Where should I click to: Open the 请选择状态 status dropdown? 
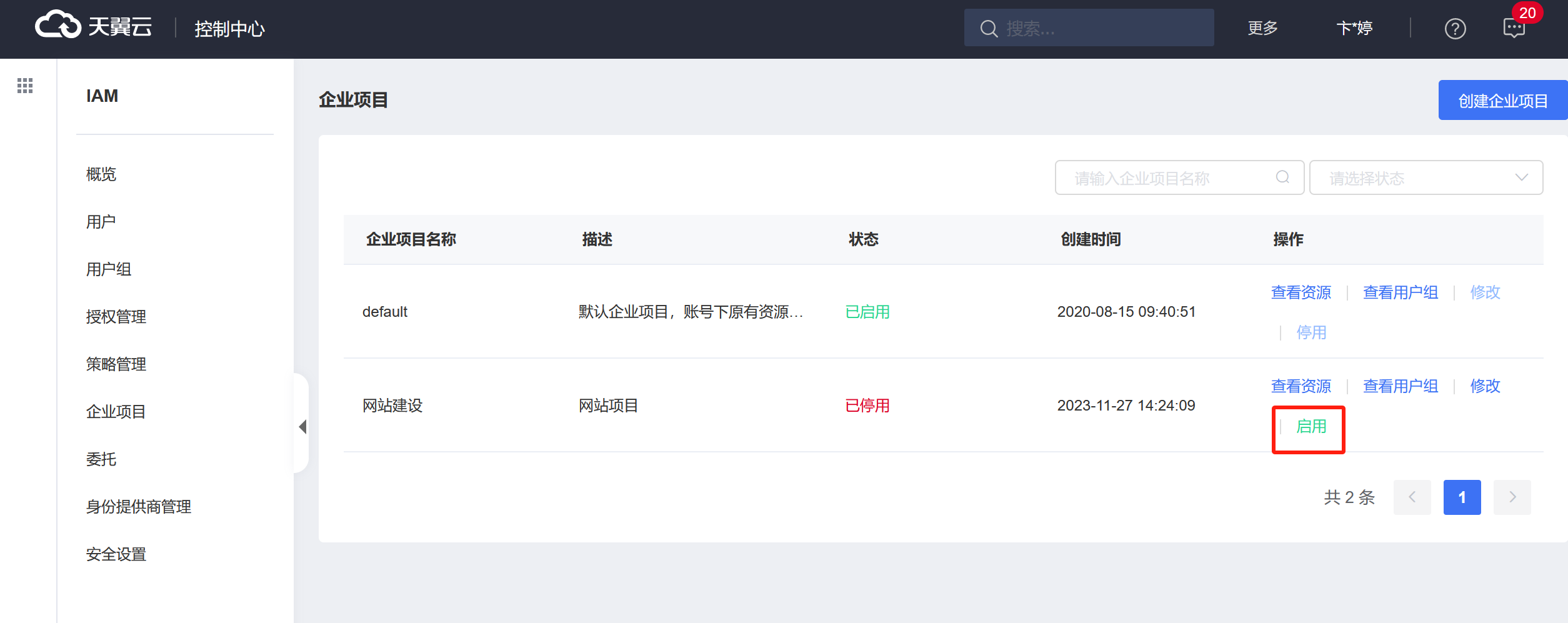point(1426,178)
